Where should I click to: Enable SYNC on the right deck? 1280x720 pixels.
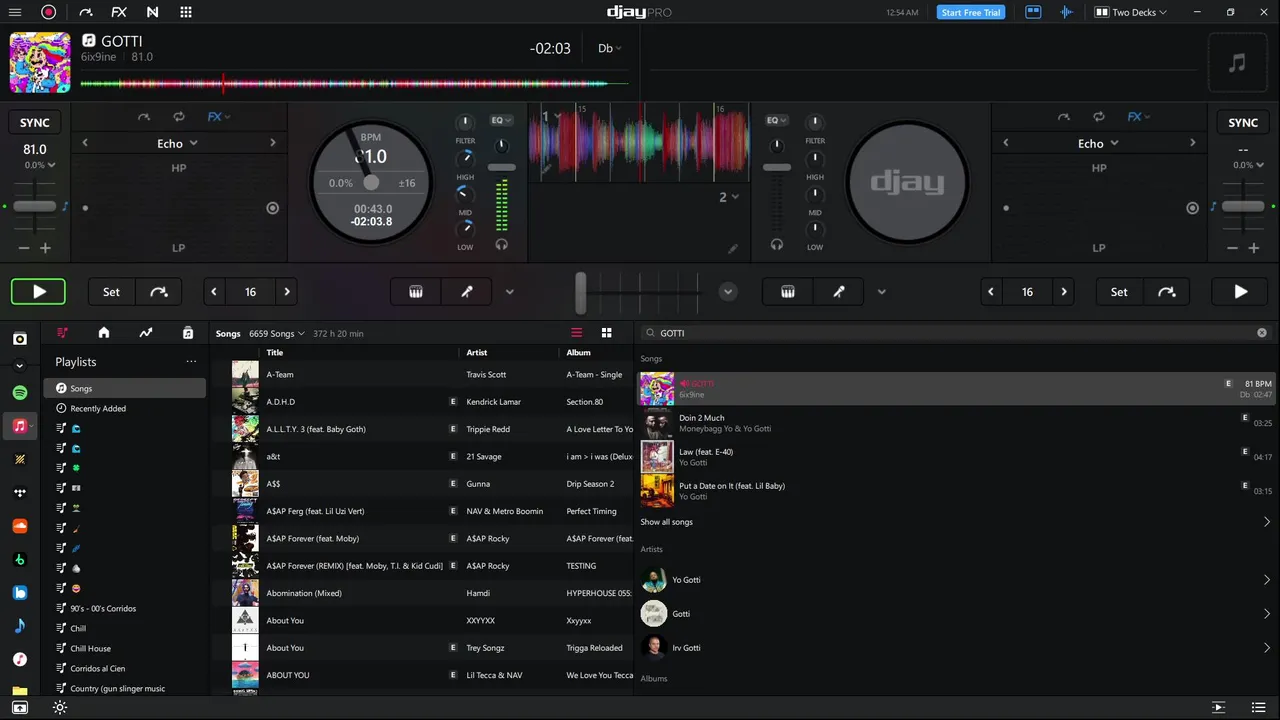click(x=1243, y=123)
